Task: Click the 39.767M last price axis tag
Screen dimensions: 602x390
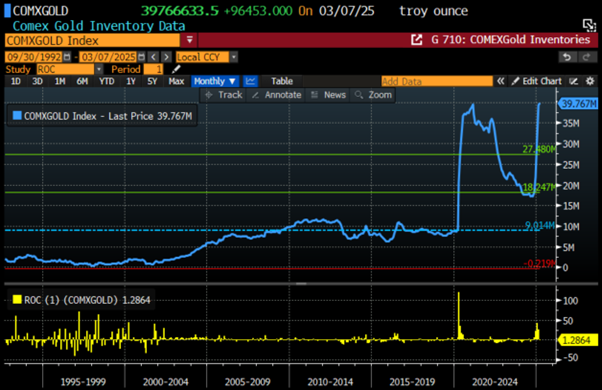Action: (x=578, y=104)
